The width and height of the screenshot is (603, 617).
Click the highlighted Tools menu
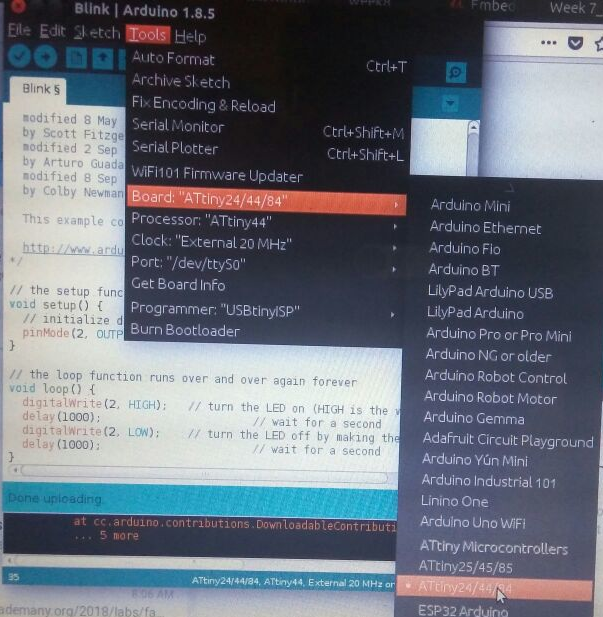tap(148, 35)
